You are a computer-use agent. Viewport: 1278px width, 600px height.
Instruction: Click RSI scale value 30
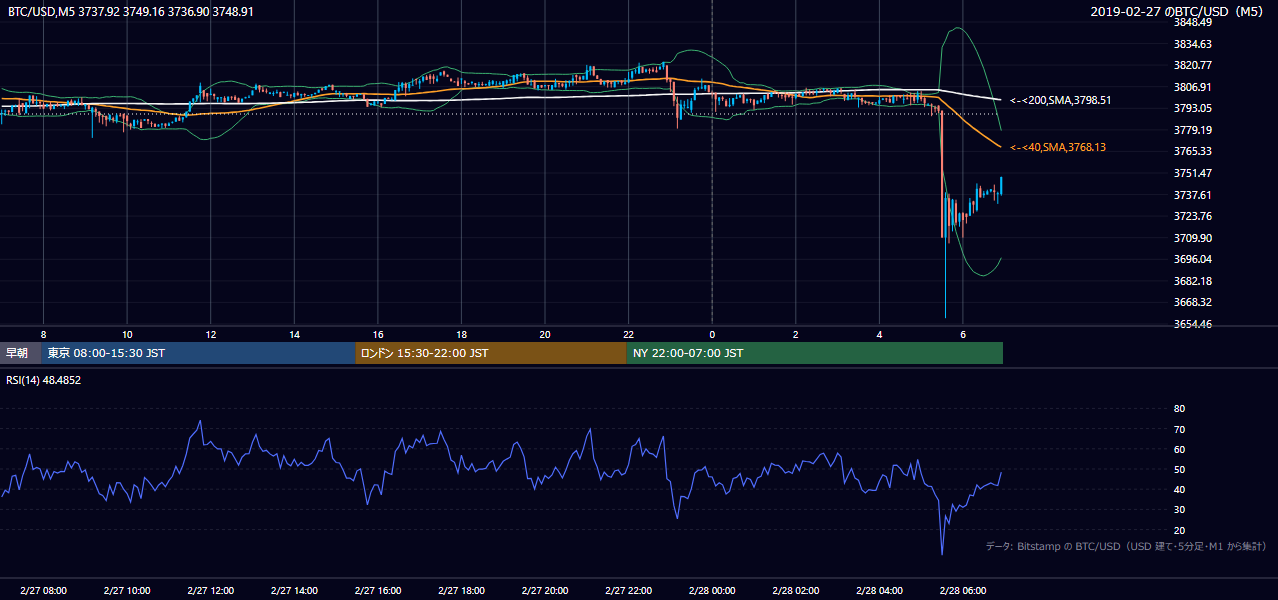pos(1179,510)
